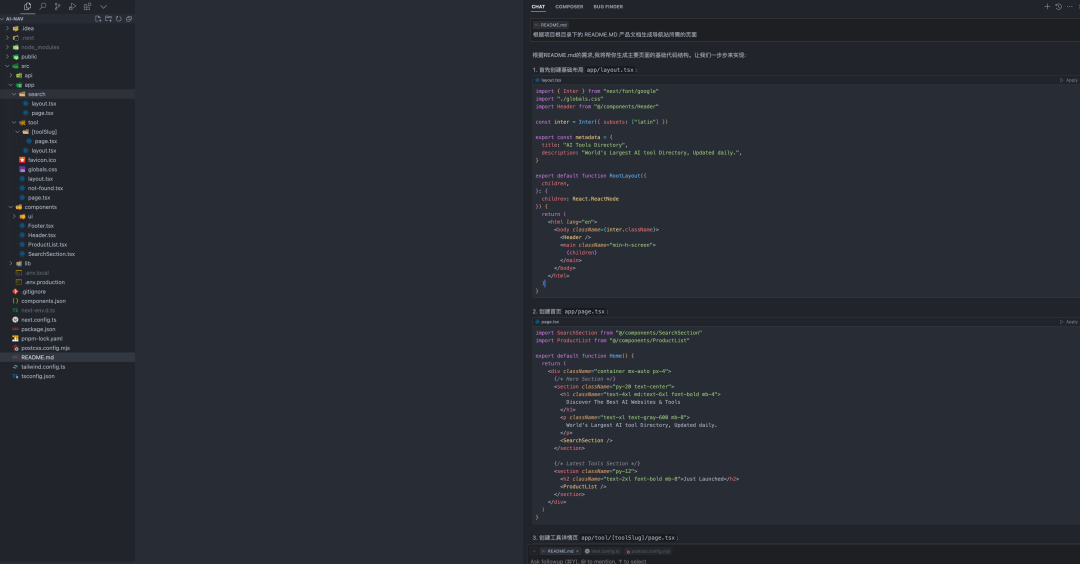This screenshot has width=1080, height=564.
Task: Collapse all folders in explorer
Action: (x=129, y=19)
